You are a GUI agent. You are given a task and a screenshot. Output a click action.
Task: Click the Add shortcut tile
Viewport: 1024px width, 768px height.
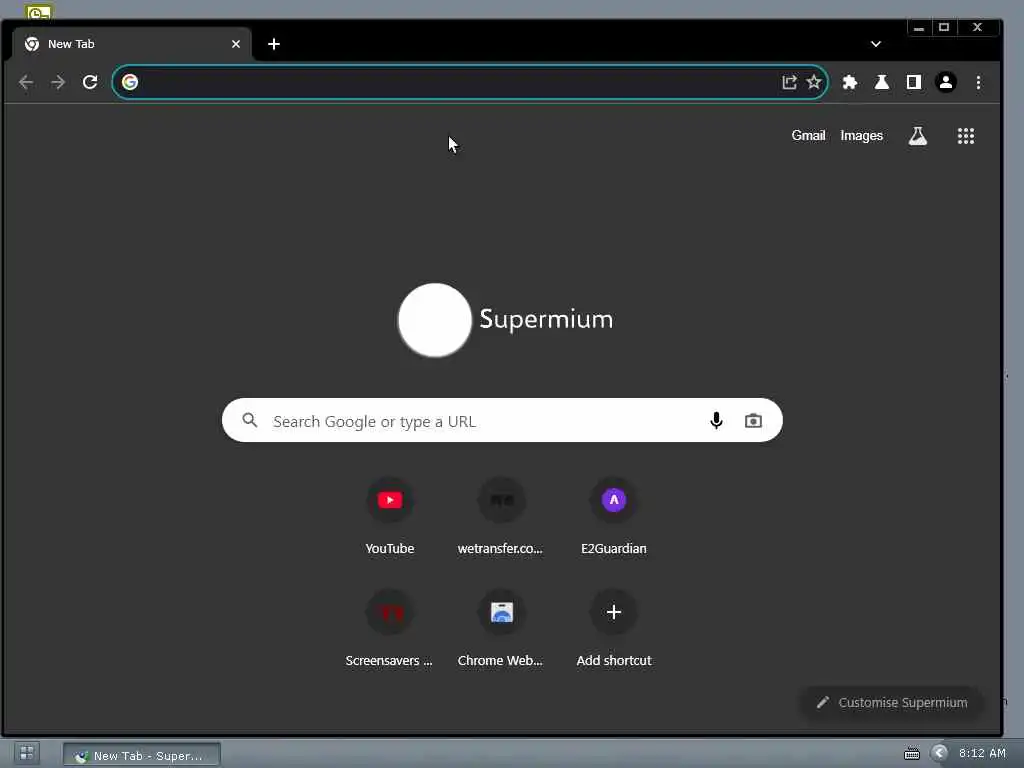[x=614, y=629]
